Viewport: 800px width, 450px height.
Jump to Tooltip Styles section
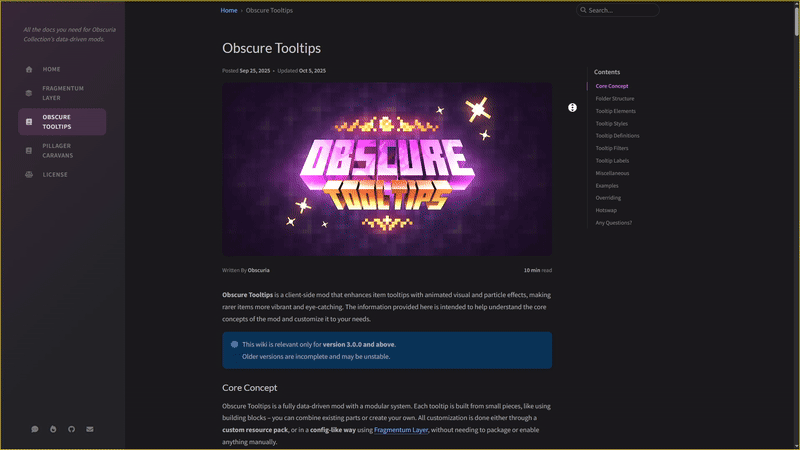click(x=611, y=123)
